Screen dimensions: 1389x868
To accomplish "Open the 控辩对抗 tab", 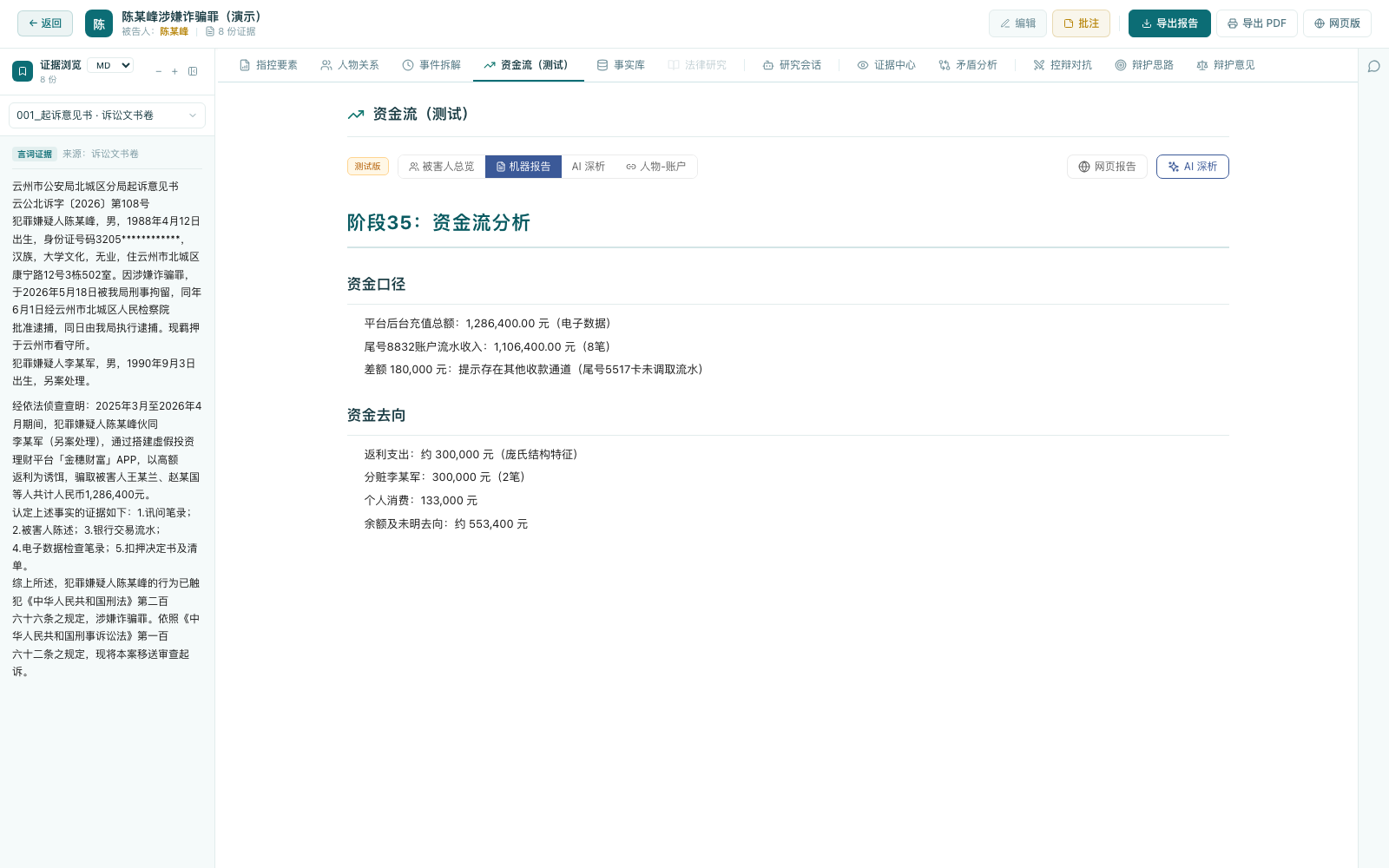I will (1063, 65).
